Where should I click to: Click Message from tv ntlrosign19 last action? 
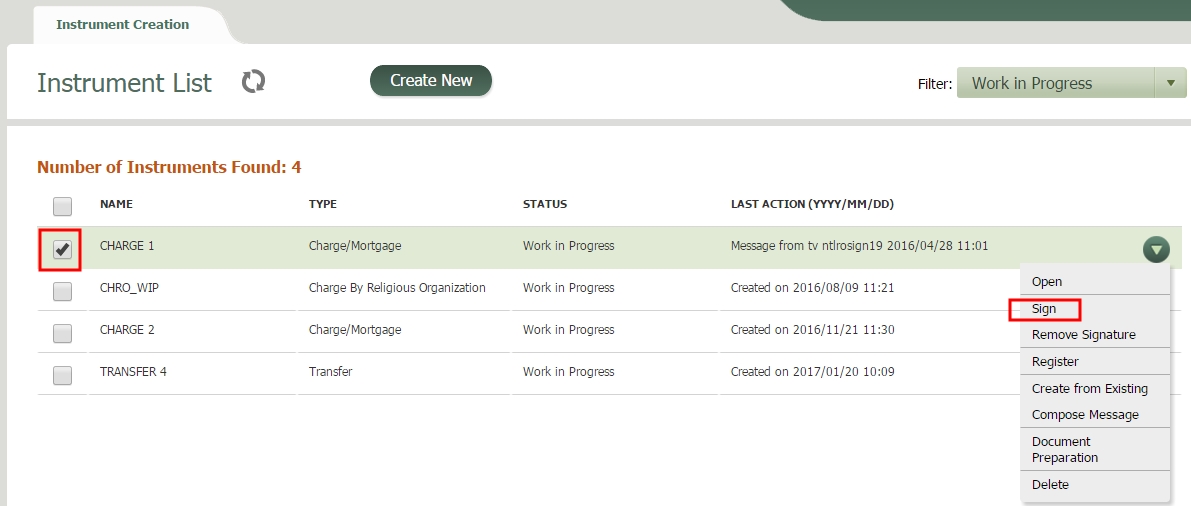click(860, 245)
